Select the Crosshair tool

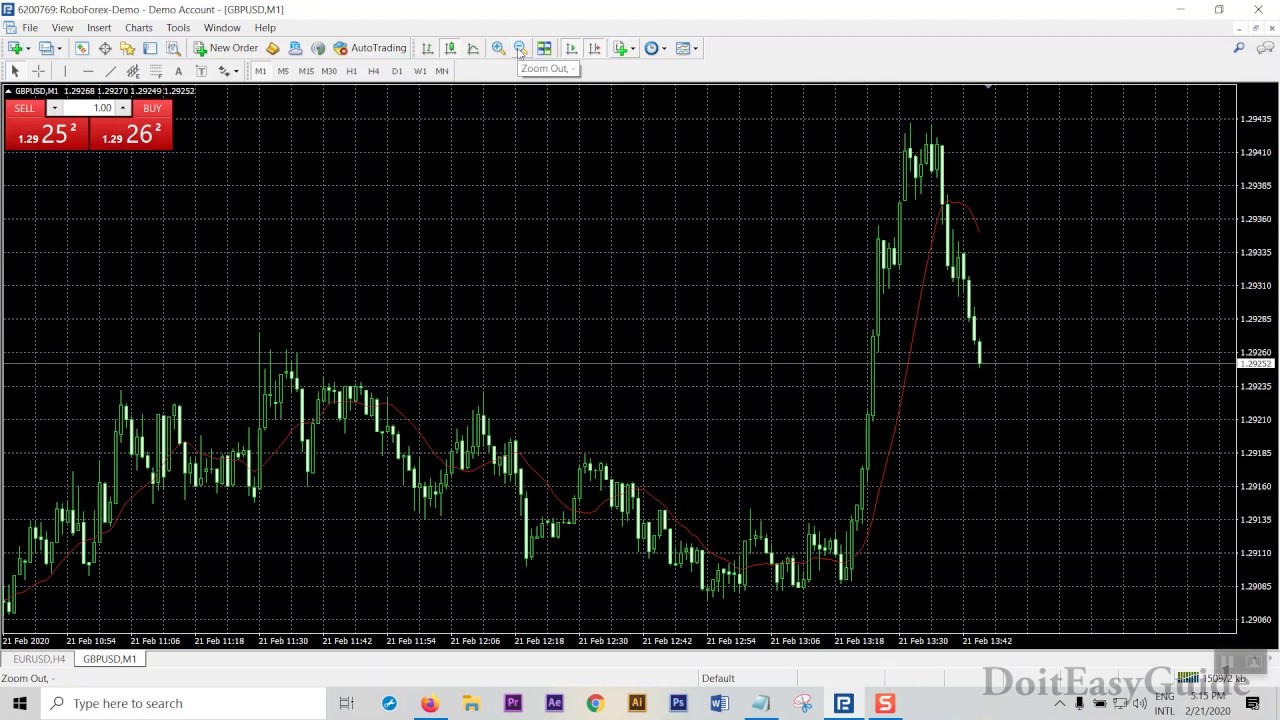[39, 71]
